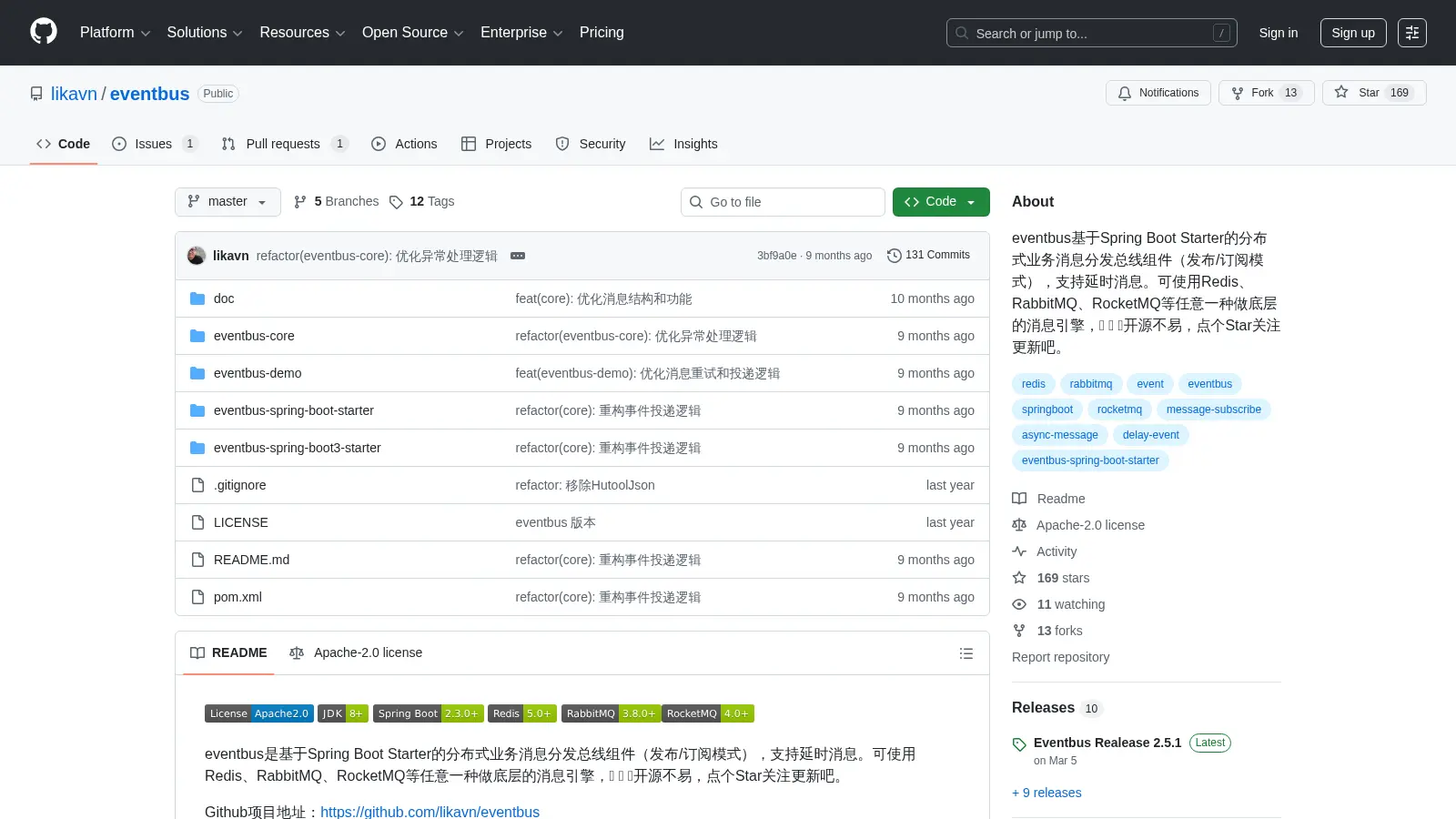Open the eventbus-spring-boot-starter folder
1456x819 pixels.
click(x=294, y=410)
